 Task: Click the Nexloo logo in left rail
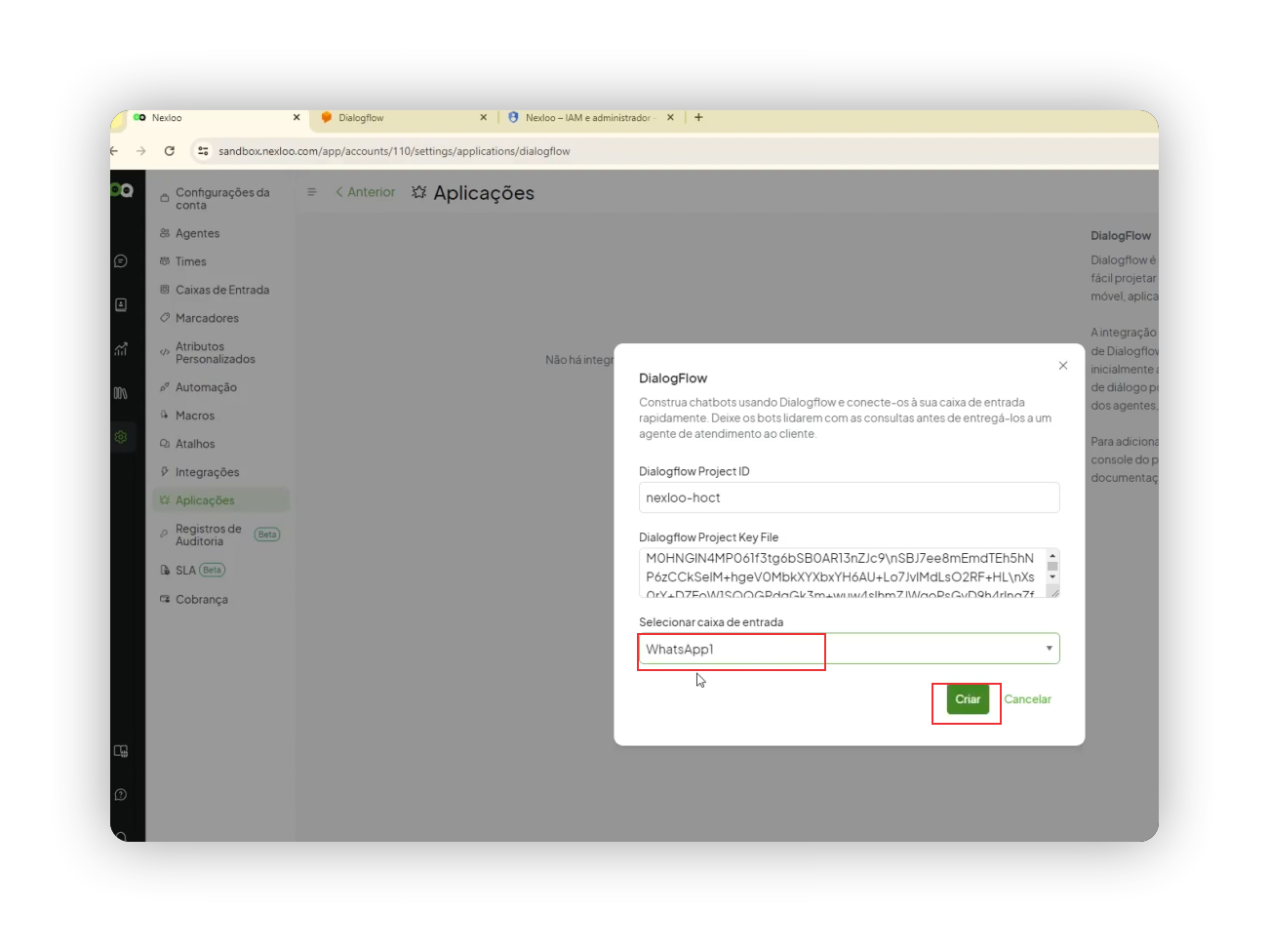pos(122,190)
